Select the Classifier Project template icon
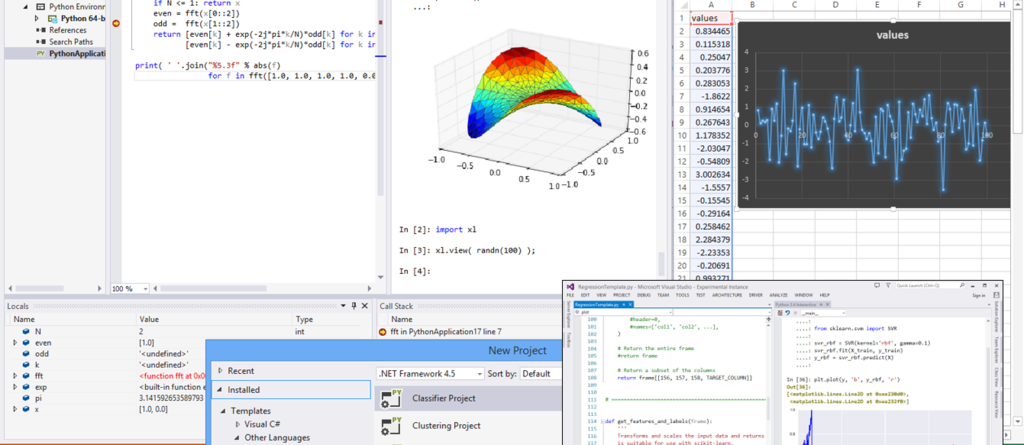The height and width of the screenshot is (445, 1024). point(389,400)
